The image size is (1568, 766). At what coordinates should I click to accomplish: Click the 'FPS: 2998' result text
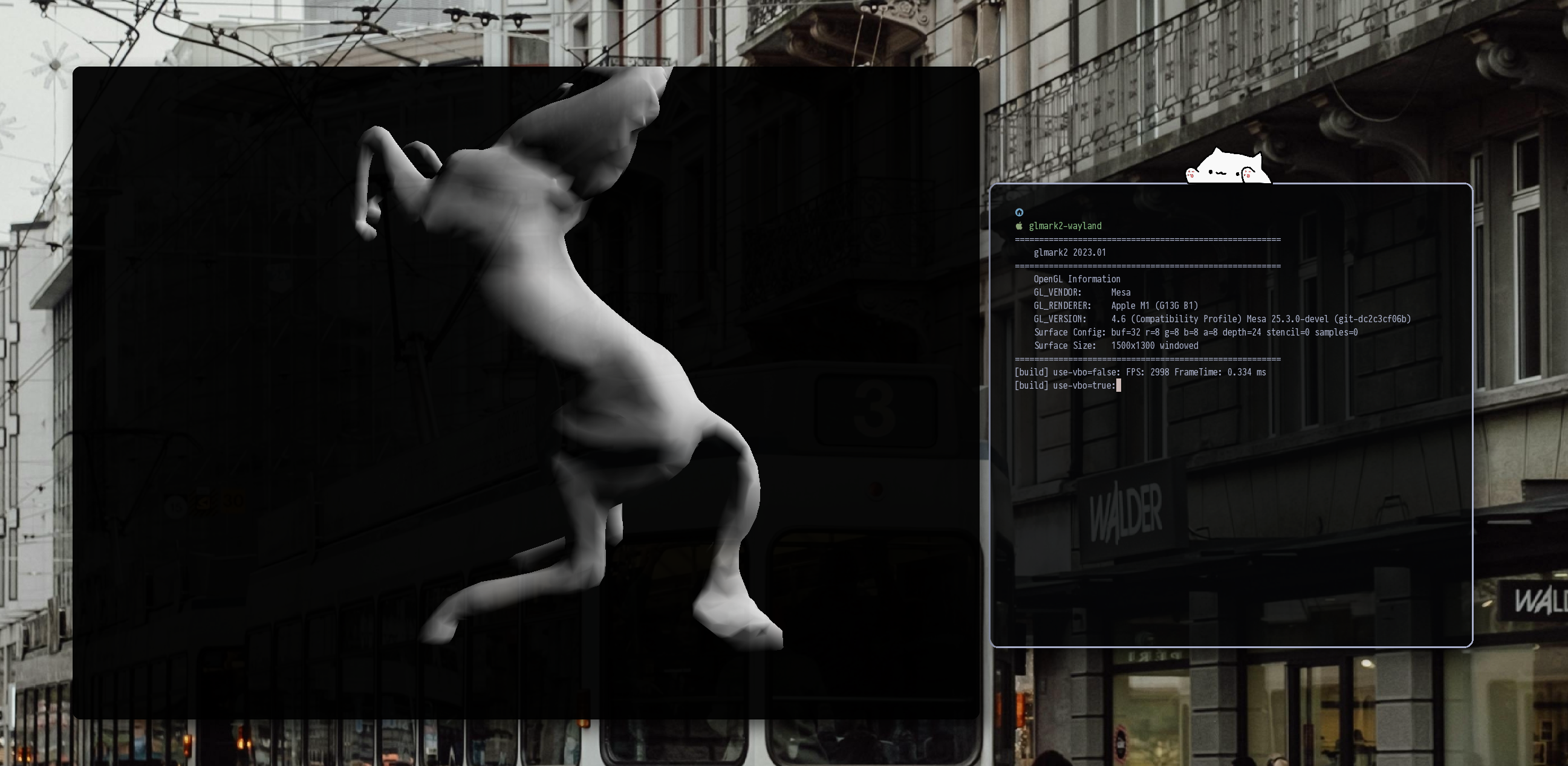1147,372
